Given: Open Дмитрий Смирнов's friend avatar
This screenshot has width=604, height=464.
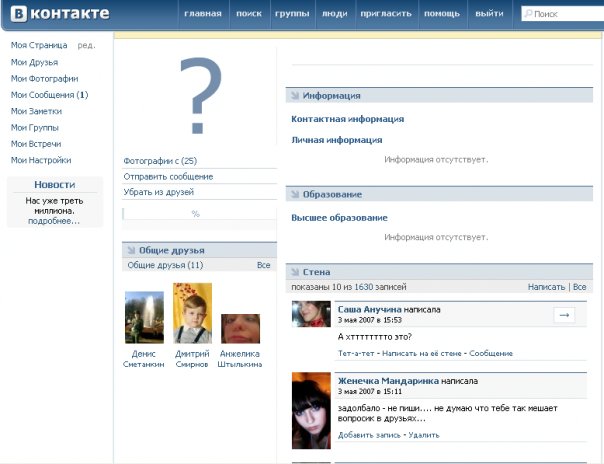Looking at the screenshot, I should pyautogui.click(x=192, y=313).
